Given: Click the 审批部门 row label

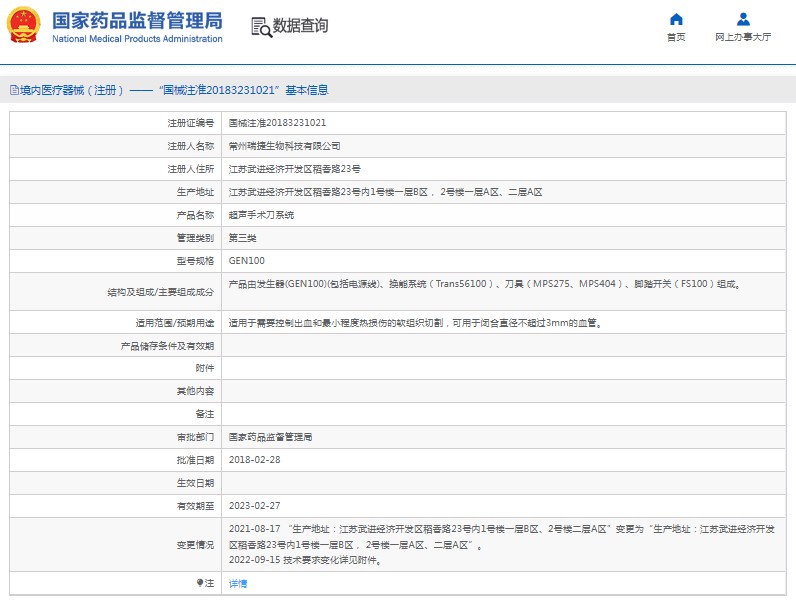Looking at the screenshot, I should click(x=195, y=437).
